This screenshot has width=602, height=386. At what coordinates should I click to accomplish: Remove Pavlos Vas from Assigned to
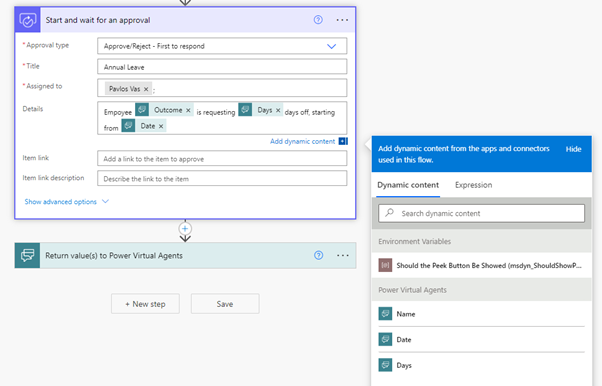[146, 89]
